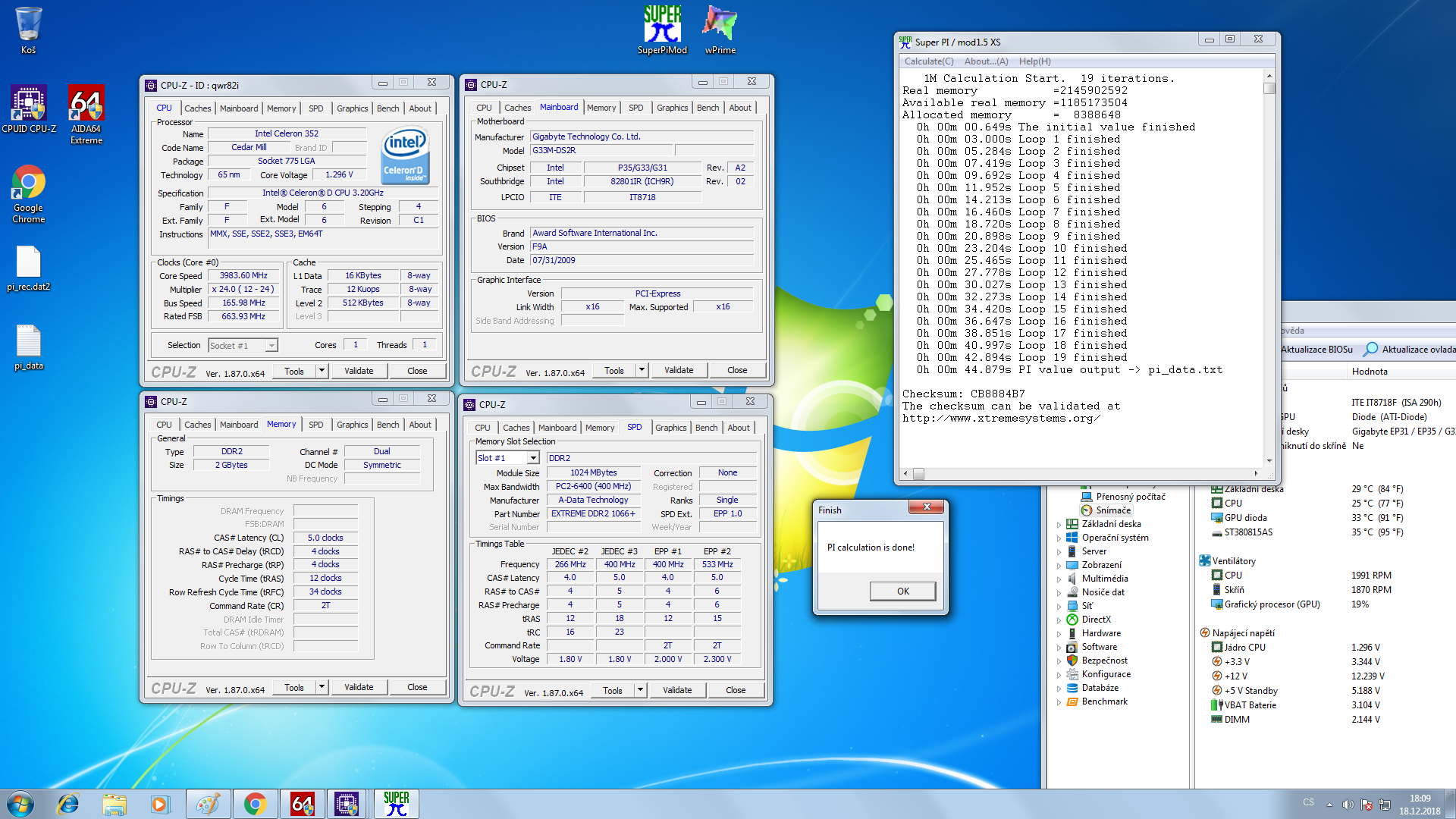Click Aktualizace ovladačů search icon in AIDA64
This screenshot has width=1456, height=819.
(1371, 349)
